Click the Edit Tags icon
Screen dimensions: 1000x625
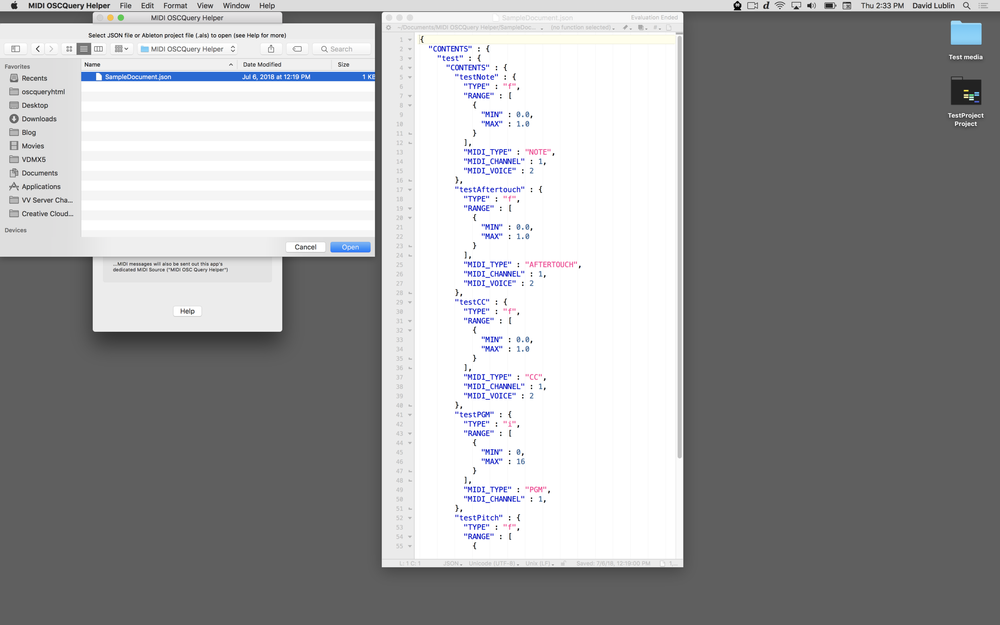point(297,49)
